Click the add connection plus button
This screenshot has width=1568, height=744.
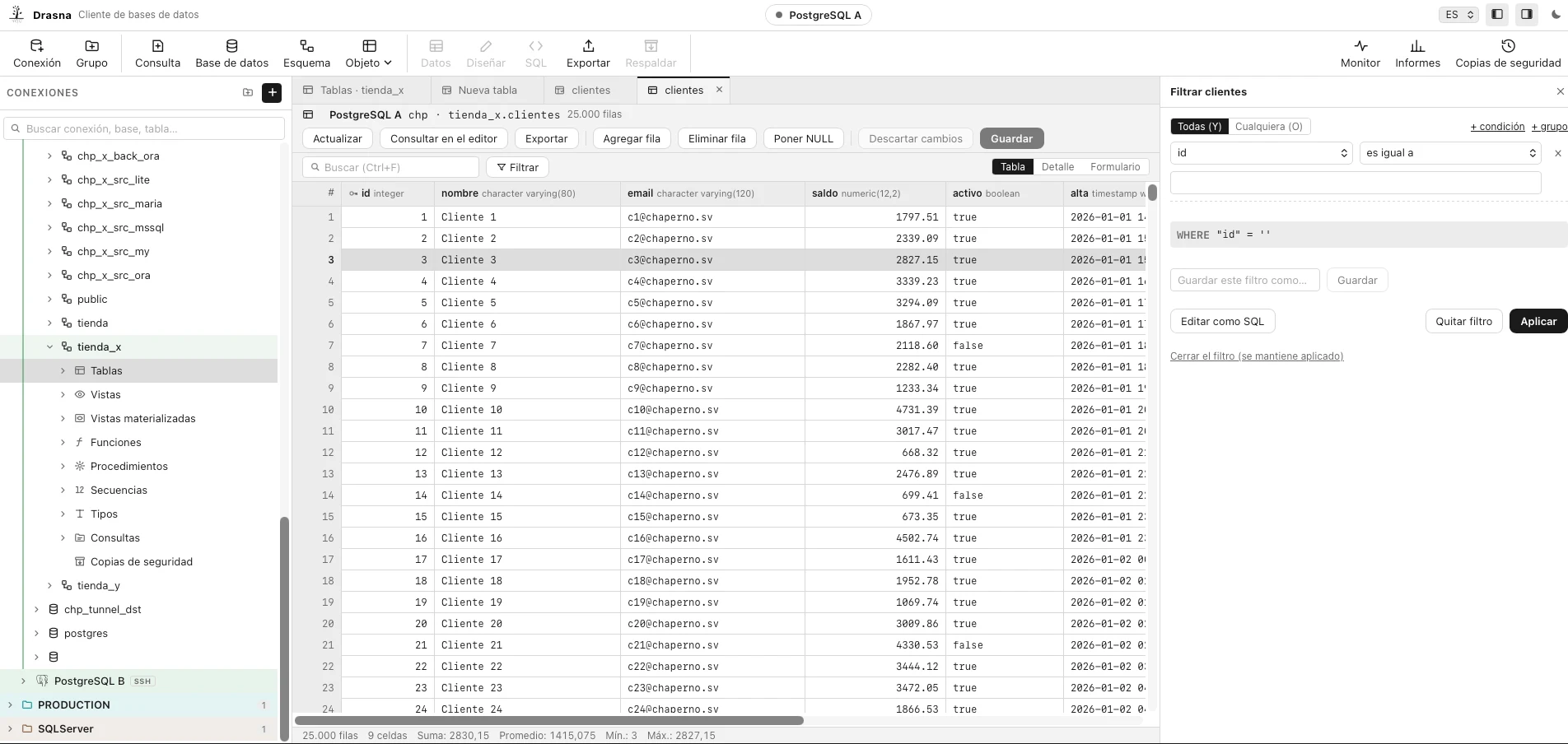[x=272, y=93]
